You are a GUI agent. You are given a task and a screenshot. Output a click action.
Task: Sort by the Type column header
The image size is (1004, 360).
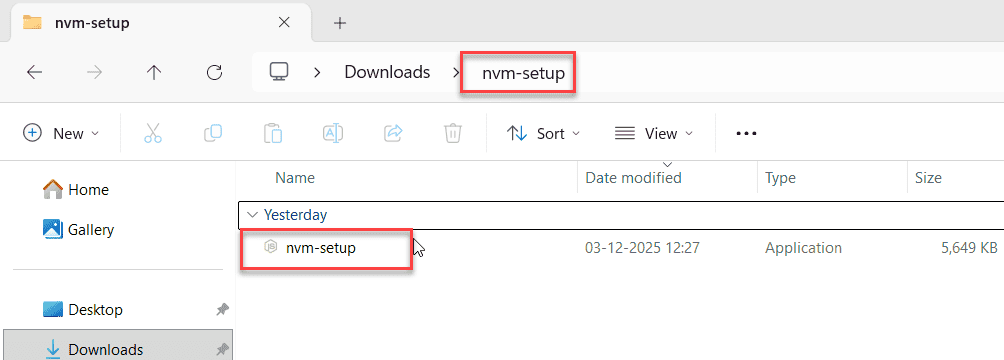click(x=780, y=177)
